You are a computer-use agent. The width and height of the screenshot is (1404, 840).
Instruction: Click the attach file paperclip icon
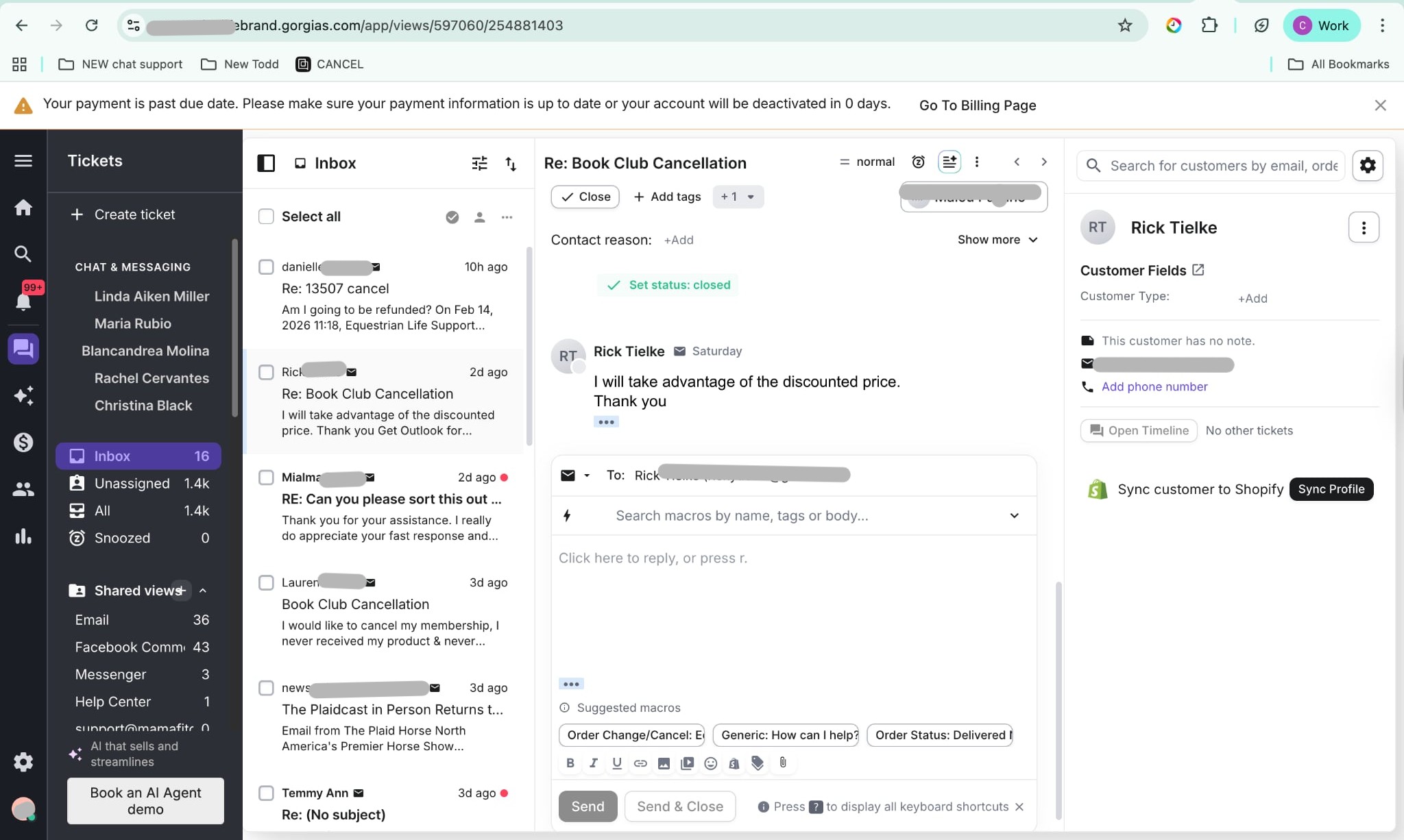pos(783,763)
